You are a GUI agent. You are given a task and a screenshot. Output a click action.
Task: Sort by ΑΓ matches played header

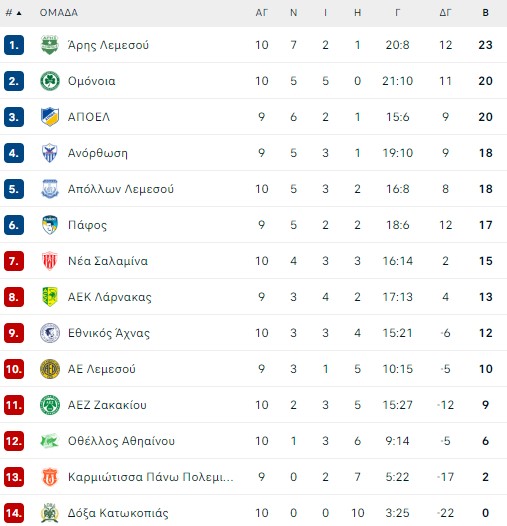click(x=261, y=13)
